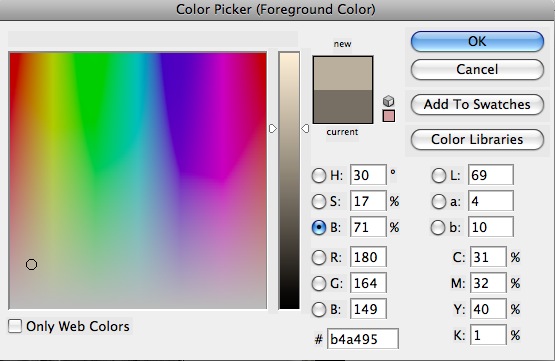Click the 'new' label above preview
The width and height of the screenshot is (555, 361).
pyautogui.click(x=342, y=44)
